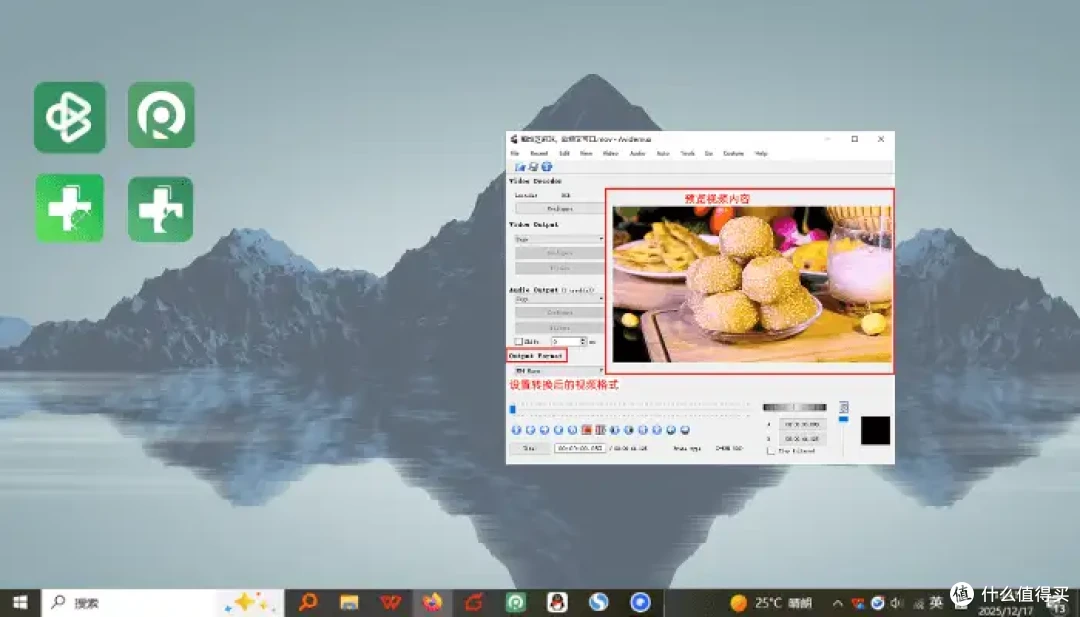The height and width of the screenshot is (617, 1080).
Task: Enable the audio Shift checkbox
Action: pyautogui.click(x=519, y=342)
